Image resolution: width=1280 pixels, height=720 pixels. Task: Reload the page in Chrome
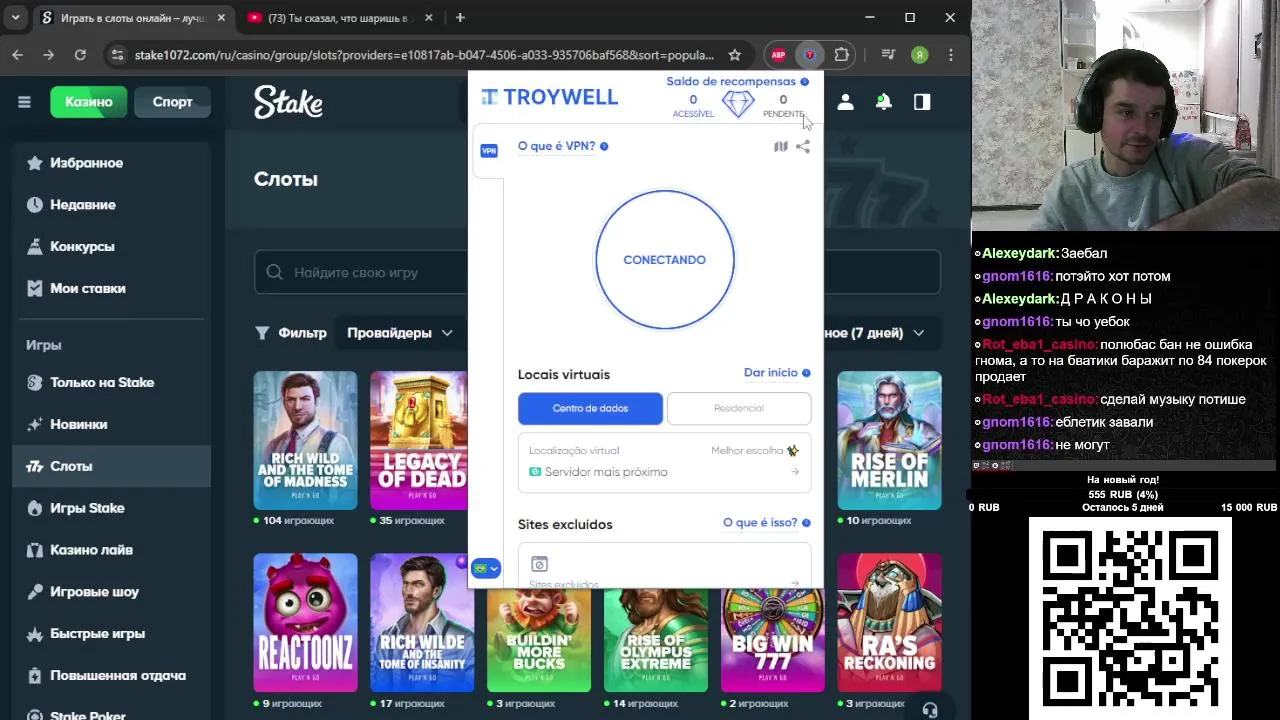point(80,55)
